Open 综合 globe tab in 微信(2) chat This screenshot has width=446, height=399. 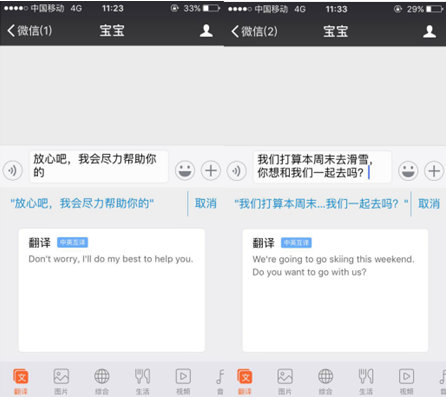point(326,381)
